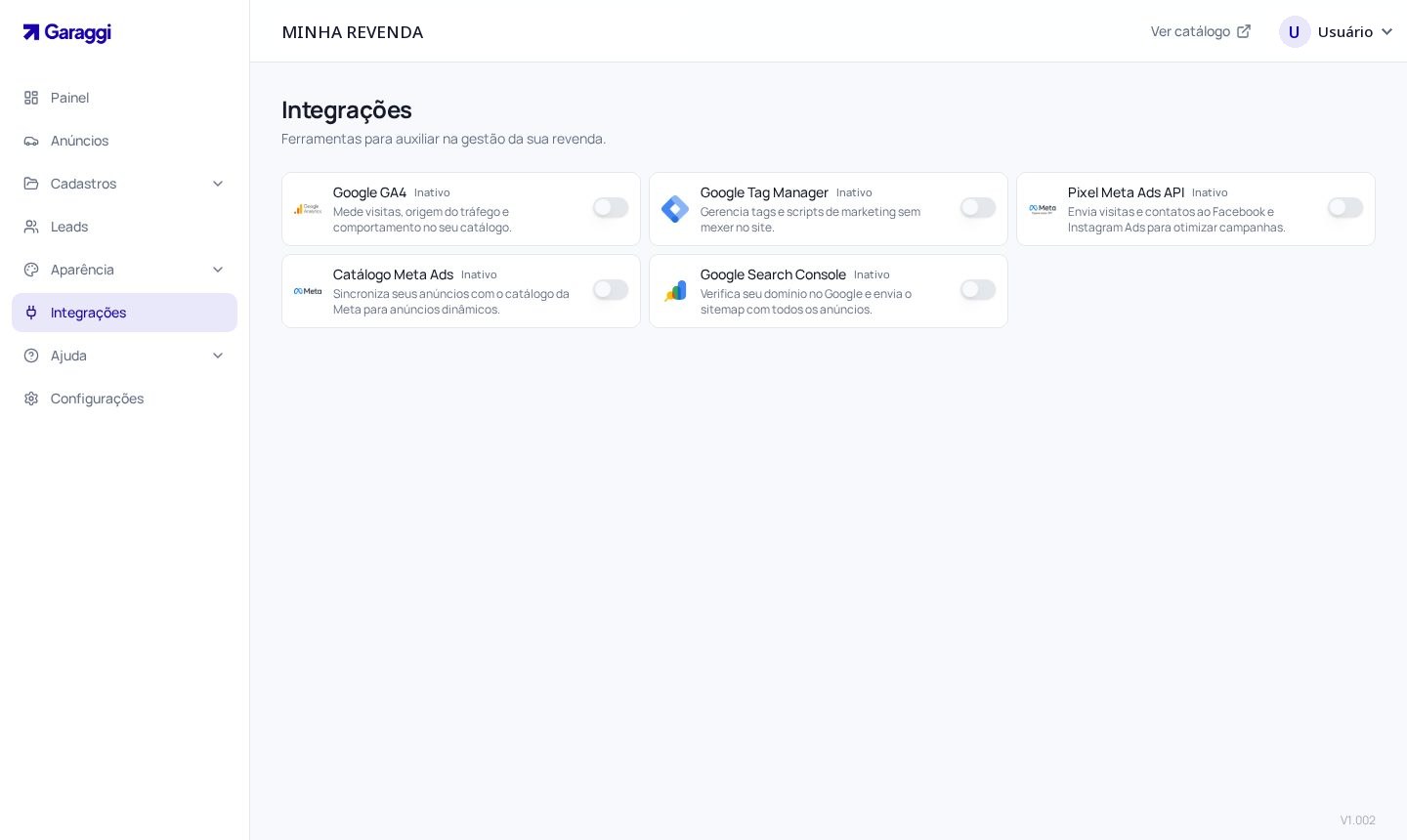Open the Ver catálogo link
Screen dimensions: 1407x840
[1201, 31]
